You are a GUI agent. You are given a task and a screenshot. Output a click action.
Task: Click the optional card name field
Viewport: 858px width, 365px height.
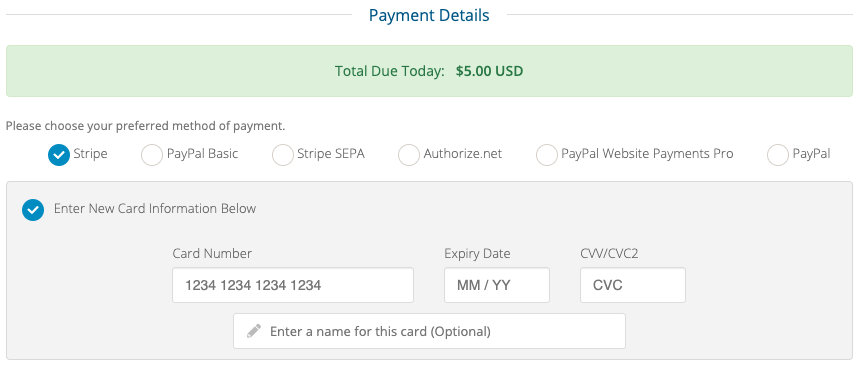430,331
